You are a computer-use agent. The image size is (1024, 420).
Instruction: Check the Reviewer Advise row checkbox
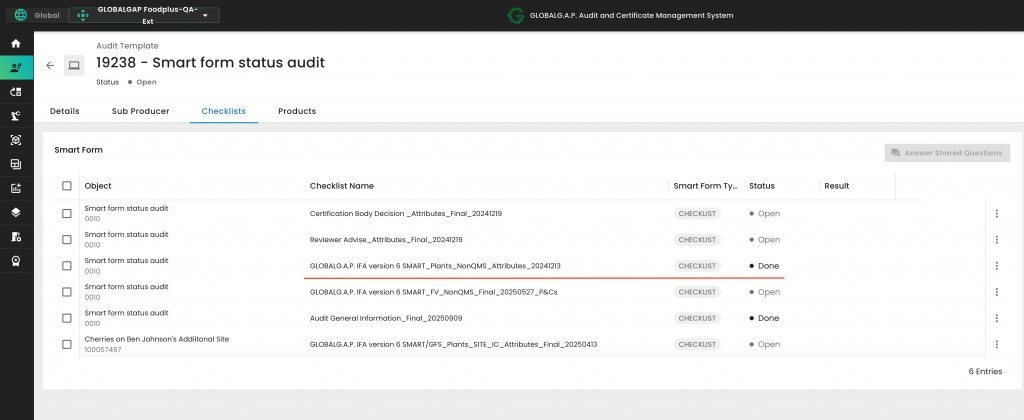[x=67, y=240]
